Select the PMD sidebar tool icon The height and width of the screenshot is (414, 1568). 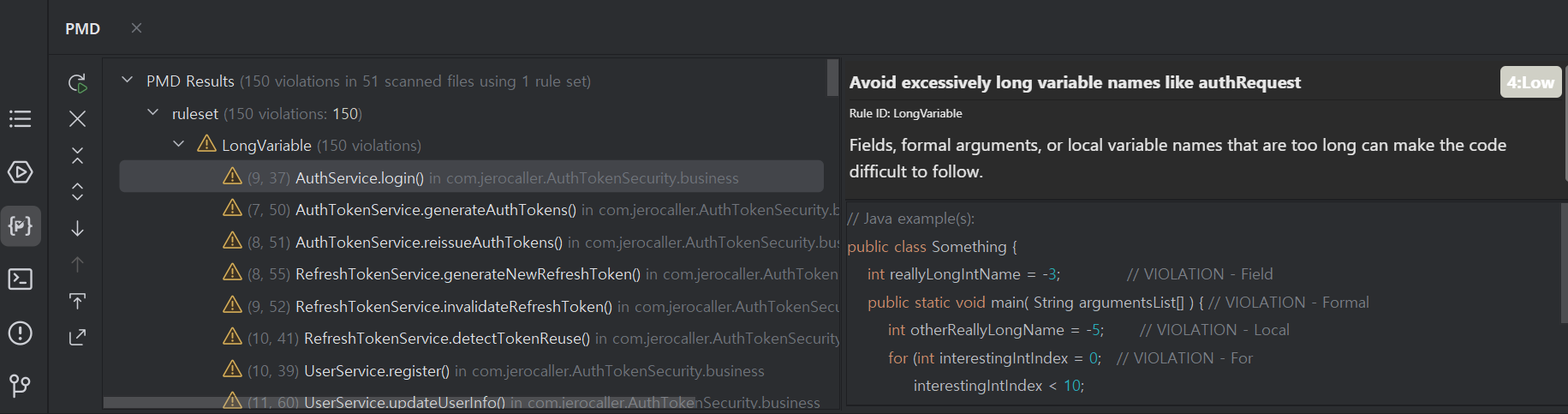[20, 226]
